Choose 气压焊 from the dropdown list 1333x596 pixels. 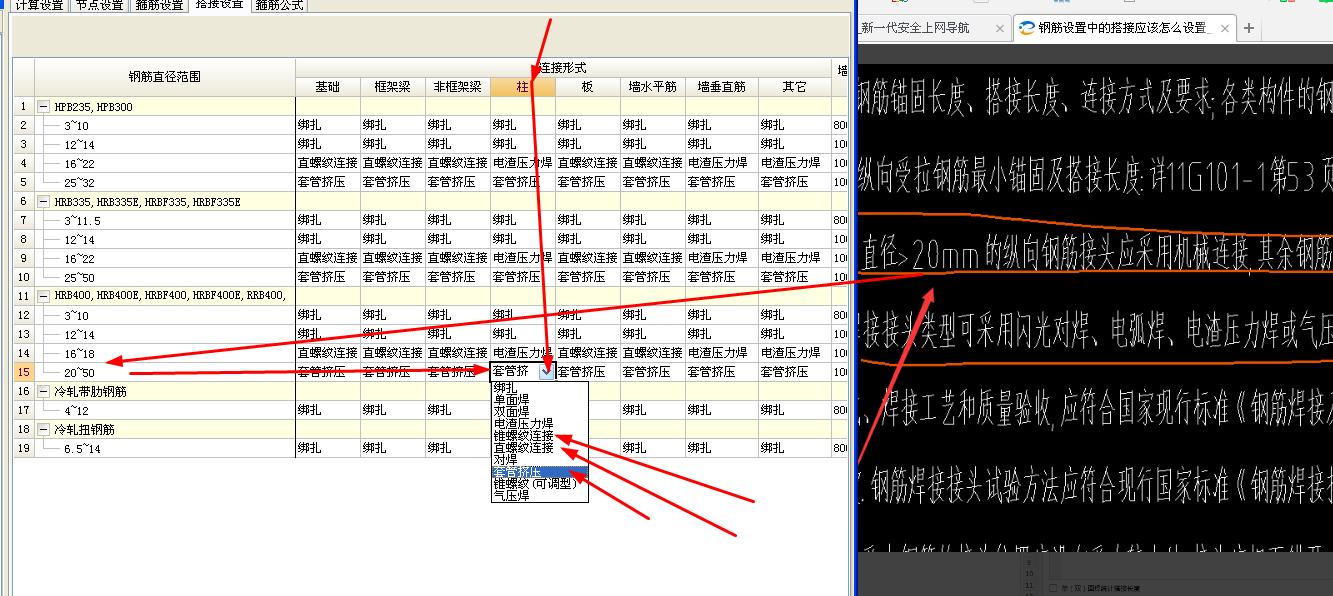pos(540,495)
